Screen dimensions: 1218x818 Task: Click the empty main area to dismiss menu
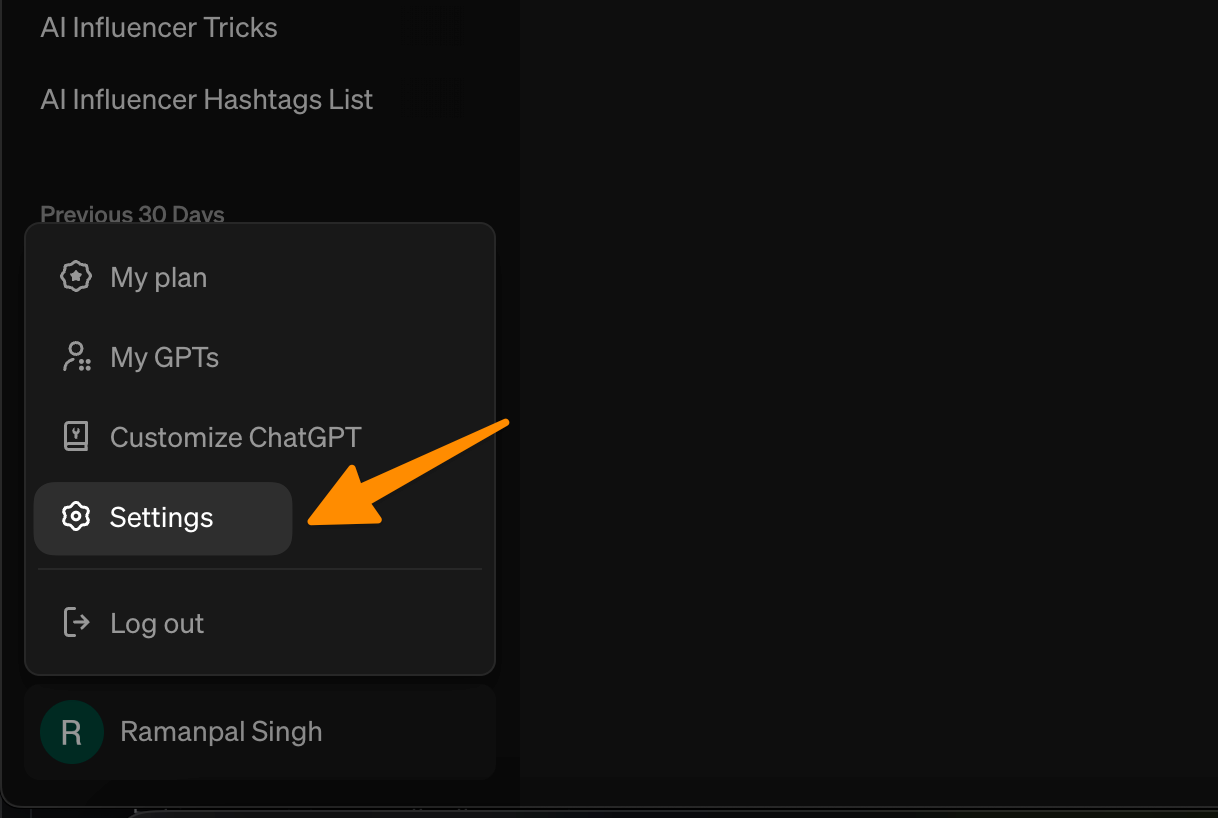(x=860, y=400)
